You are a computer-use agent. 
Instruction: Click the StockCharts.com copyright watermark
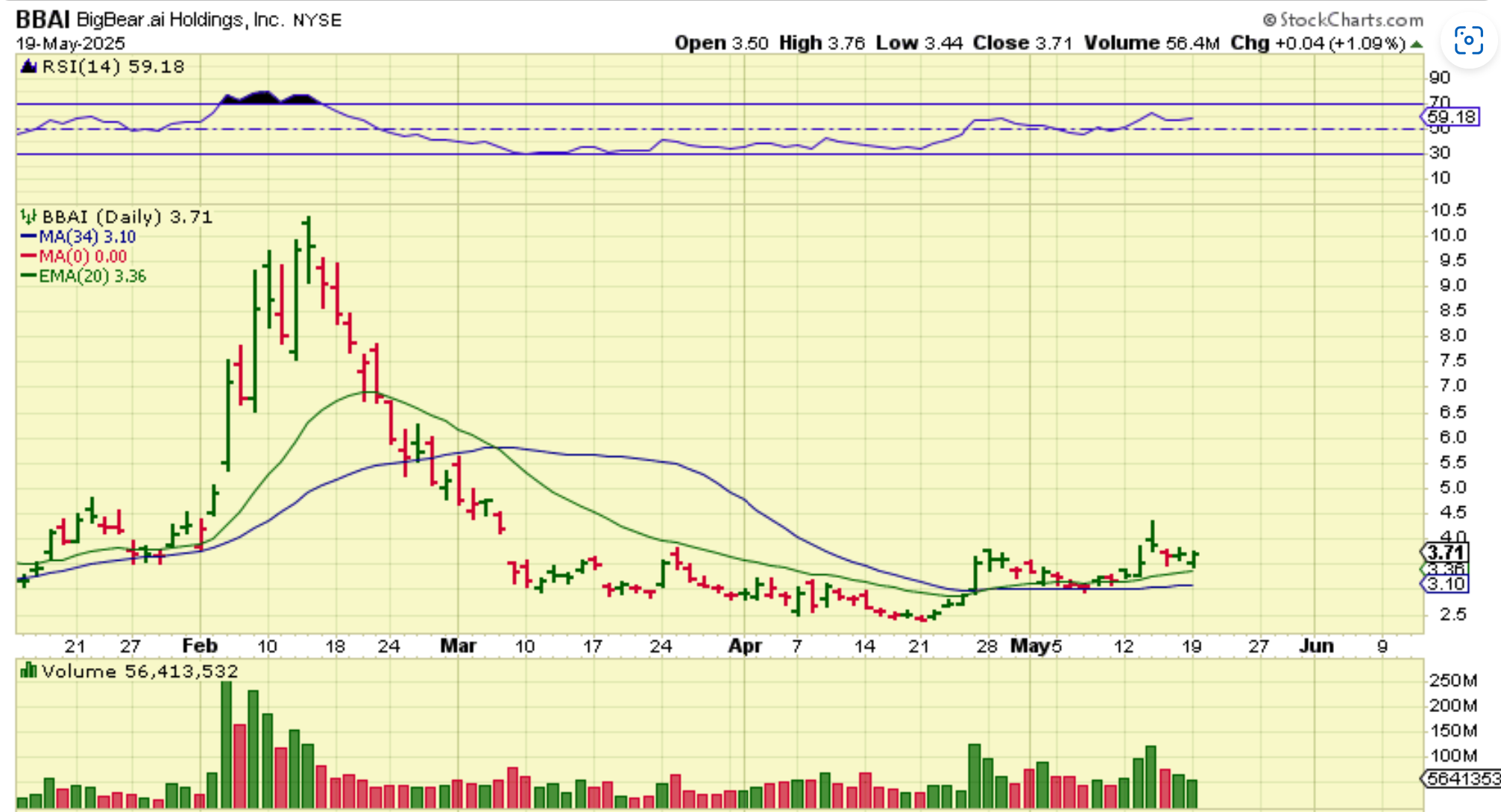pyautogui.click(x=1343, y=19)
